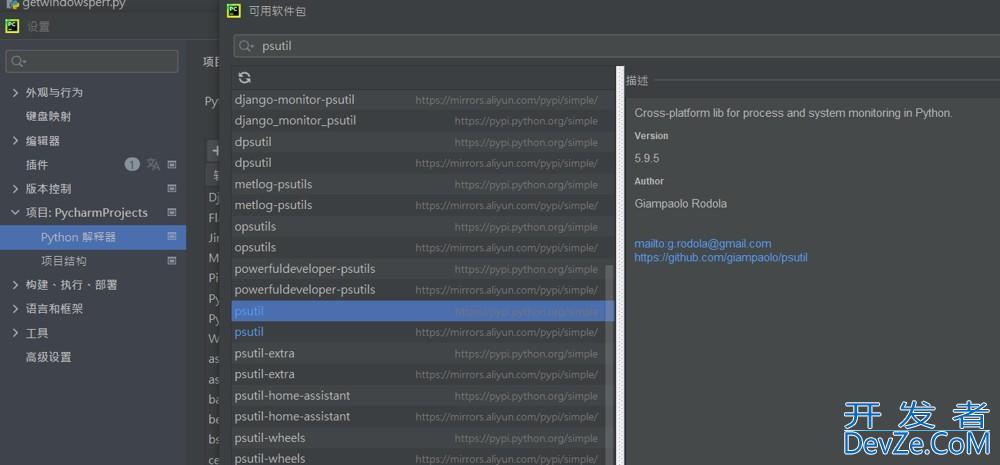Expand the 语言和框架 settings node

(x=15, y=309)
